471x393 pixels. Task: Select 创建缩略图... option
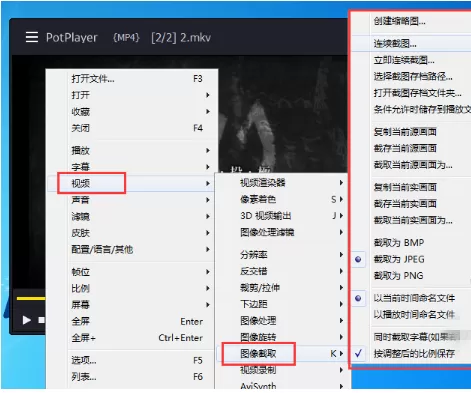point(411,21)
